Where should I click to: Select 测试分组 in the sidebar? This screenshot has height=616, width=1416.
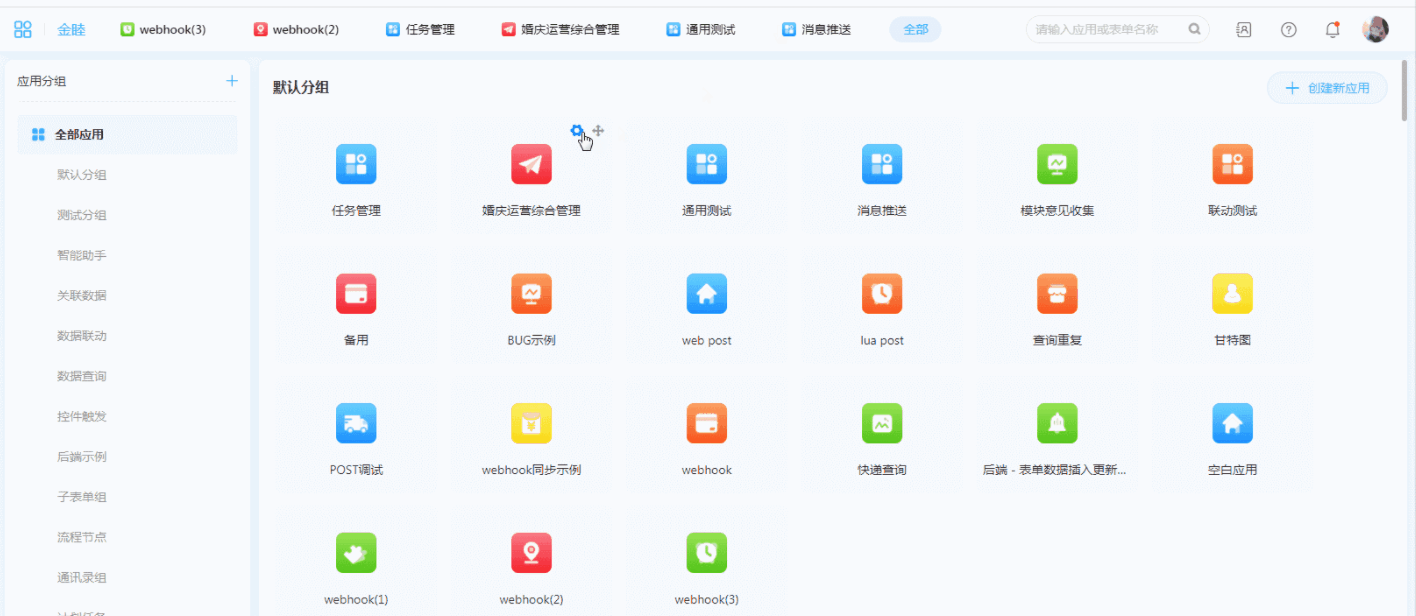(x=82, y=215)
